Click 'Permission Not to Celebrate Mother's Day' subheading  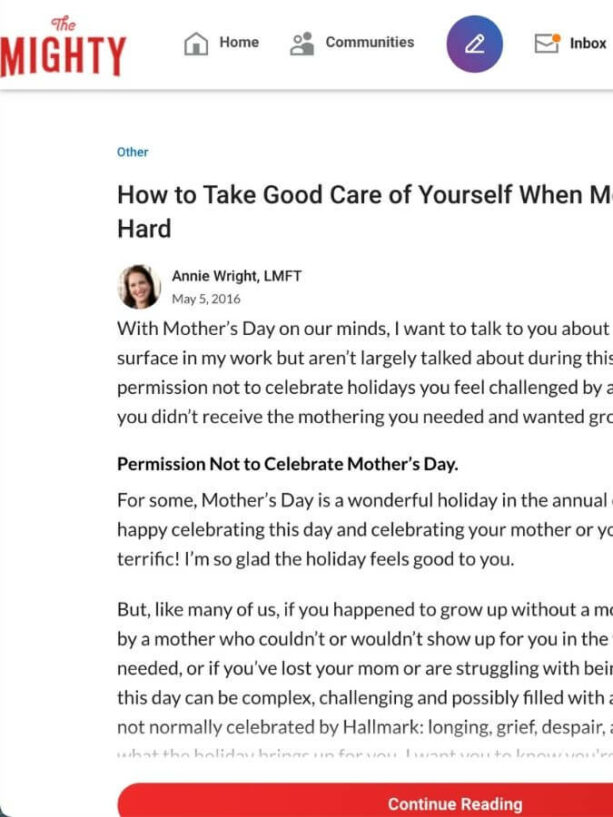(x=287, y=464)
